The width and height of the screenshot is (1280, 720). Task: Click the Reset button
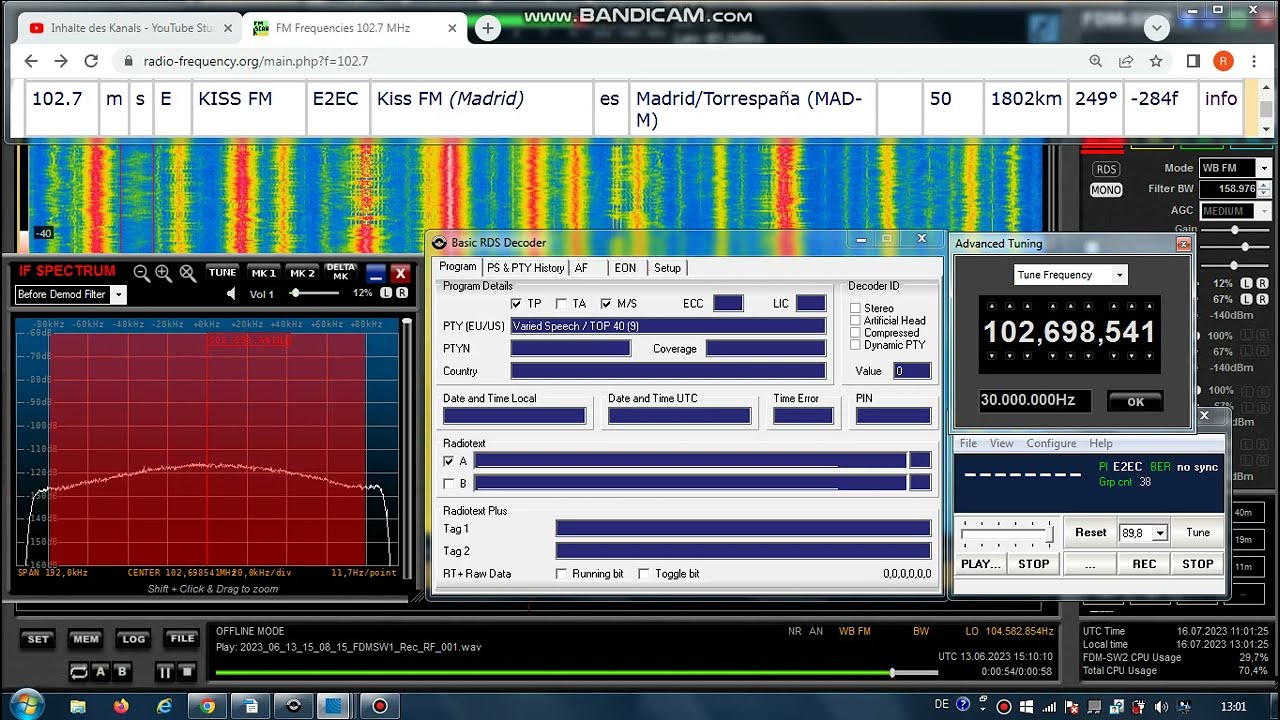[1091, 533]
